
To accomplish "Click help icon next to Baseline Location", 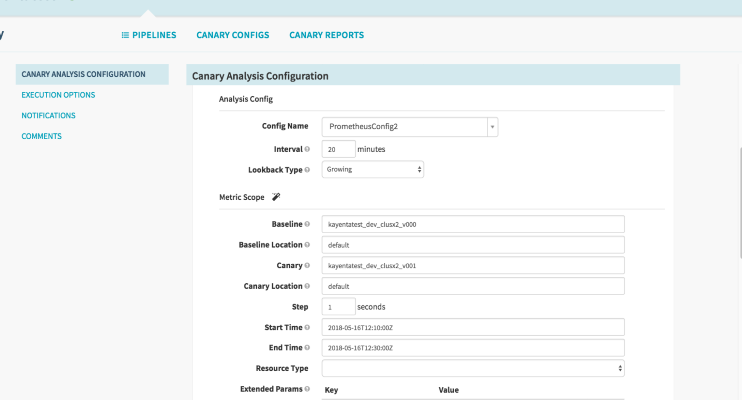I will [x=307, y=245].
